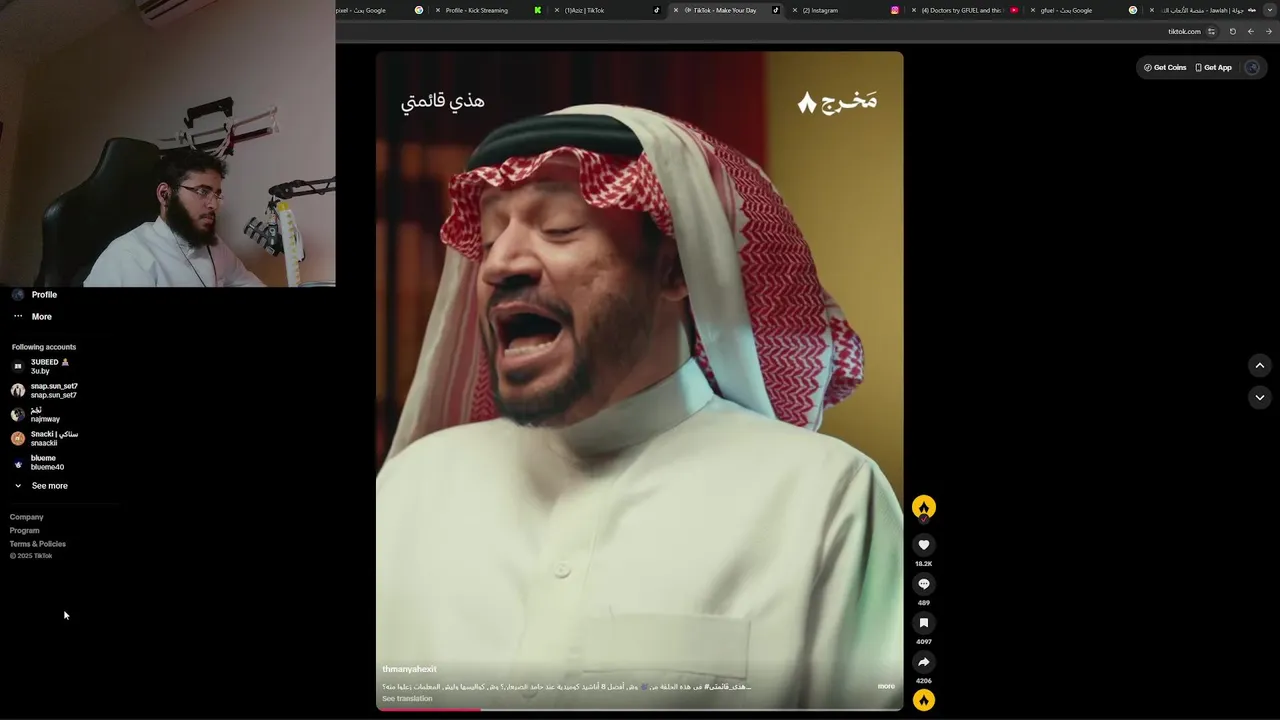
Task: Switch to Doctors try GFUEL YouTube tab
Action: (964, 10)
